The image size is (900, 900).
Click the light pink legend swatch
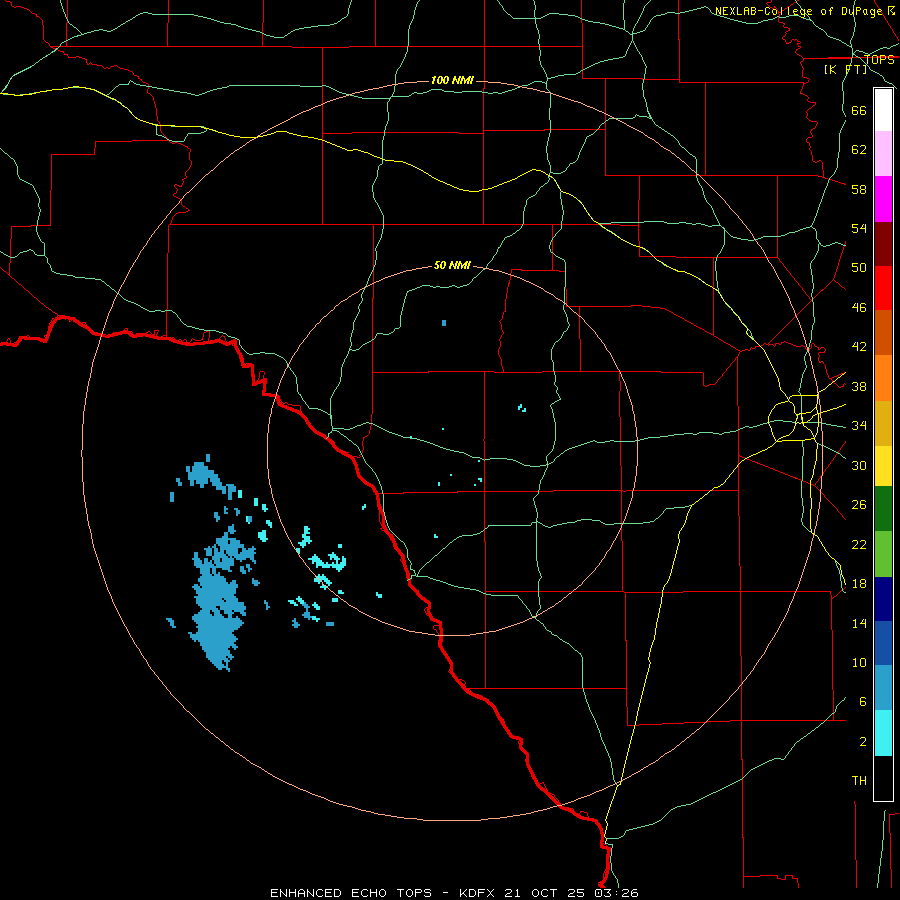click(883, 154)
